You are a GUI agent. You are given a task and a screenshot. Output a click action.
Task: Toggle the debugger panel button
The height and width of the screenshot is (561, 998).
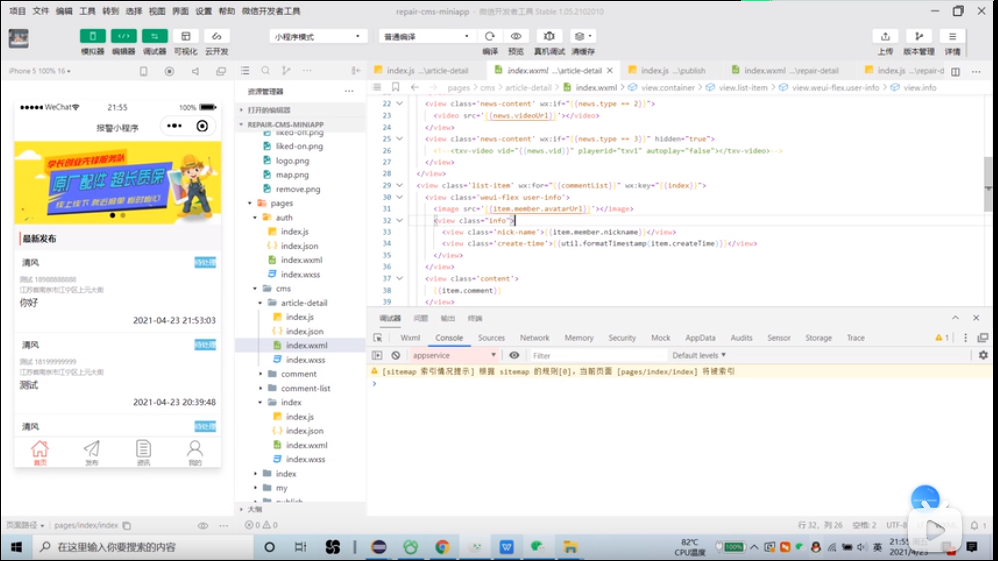[x=155, y=36]
